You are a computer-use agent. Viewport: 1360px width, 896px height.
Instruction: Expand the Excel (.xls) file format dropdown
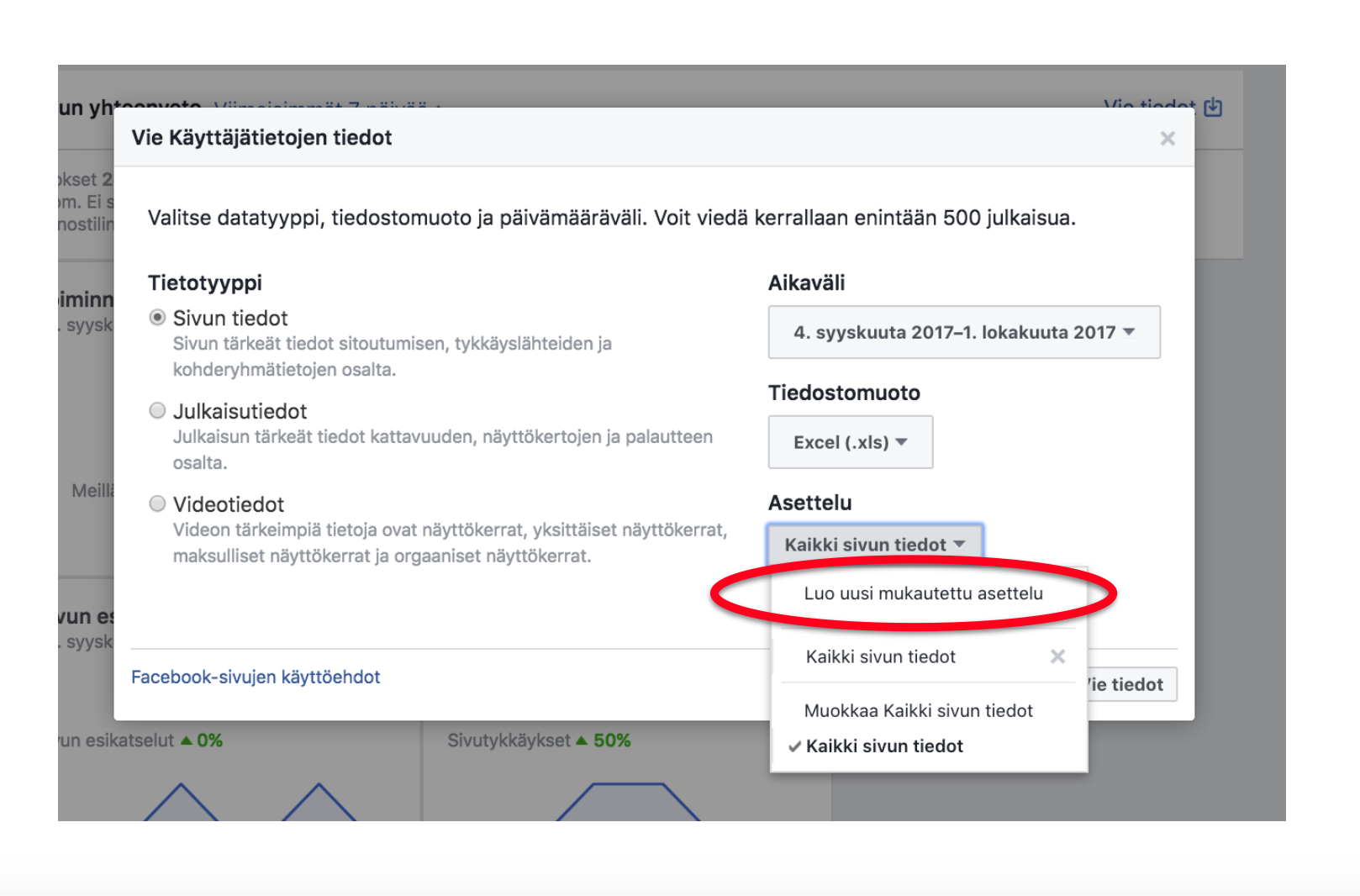pos(850,442)
